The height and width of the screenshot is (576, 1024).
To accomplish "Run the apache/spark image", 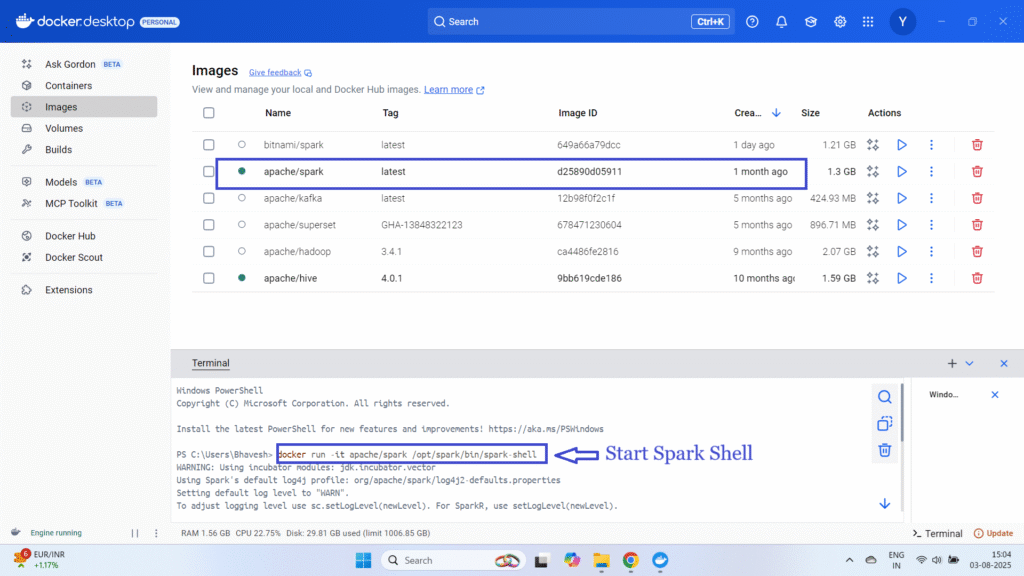I will [901, 172].
